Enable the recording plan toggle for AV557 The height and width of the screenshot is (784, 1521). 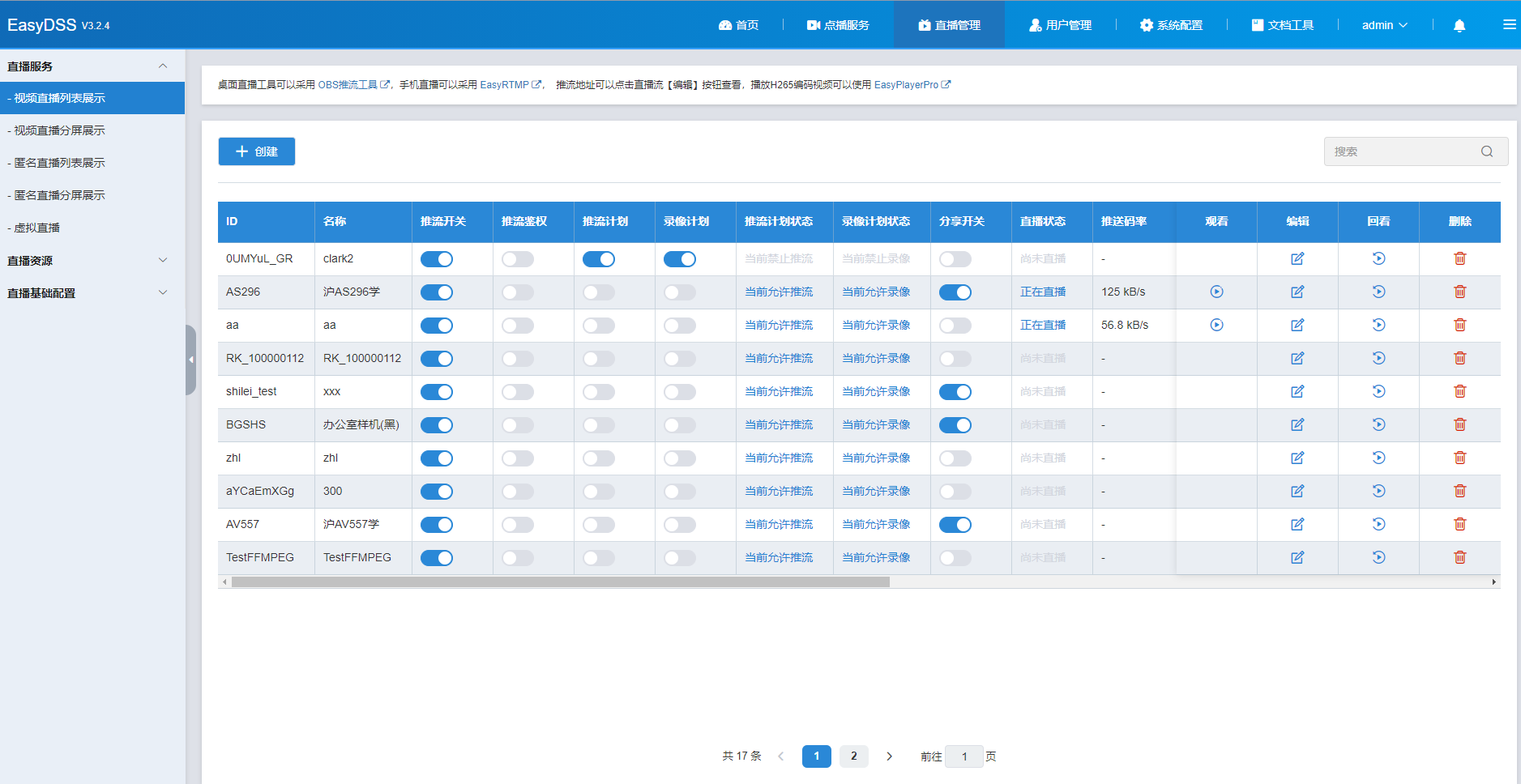coord(680,525)
